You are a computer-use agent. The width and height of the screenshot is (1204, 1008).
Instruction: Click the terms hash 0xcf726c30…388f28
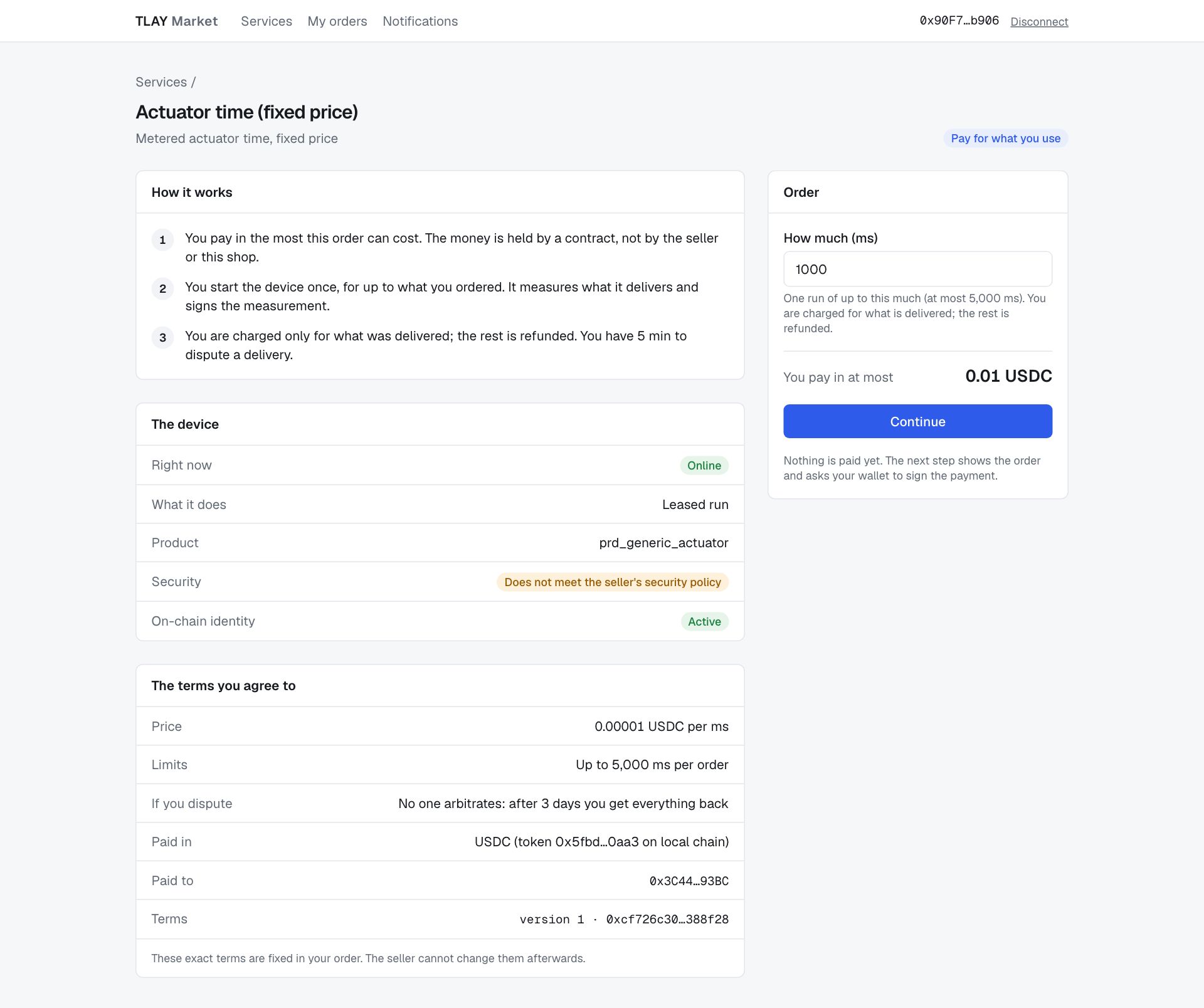pyautogui.click(x=667, y=920)
